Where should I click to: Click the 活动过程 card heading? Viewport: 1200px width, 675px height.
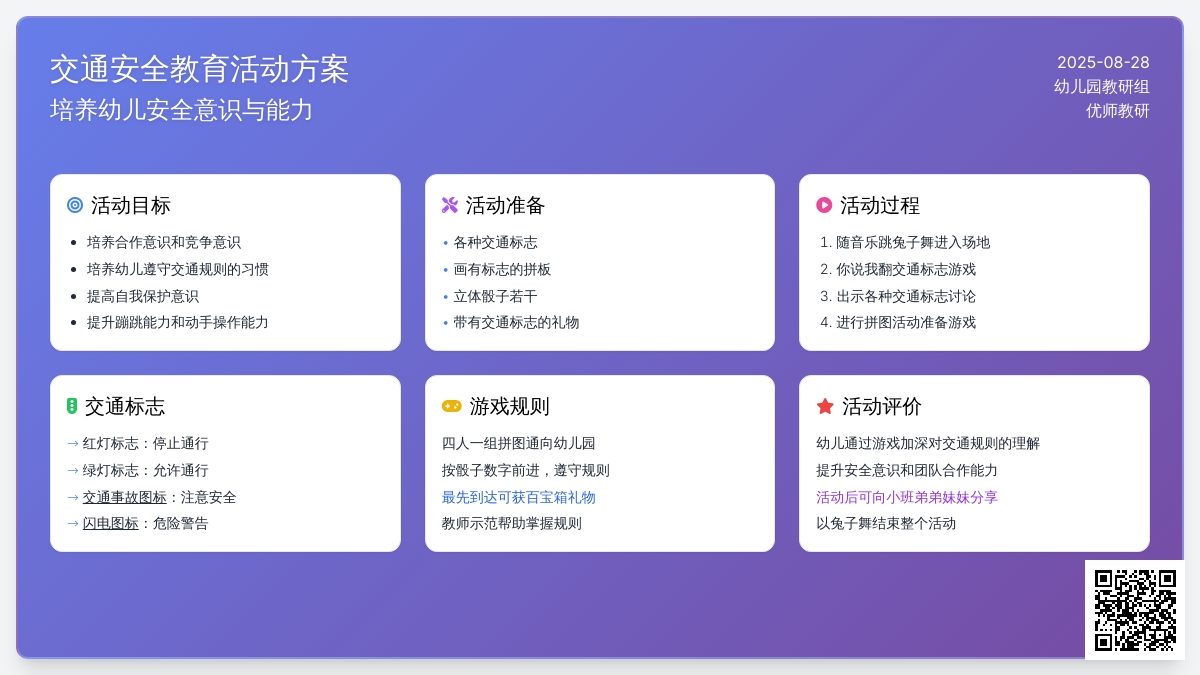[x=880, y=205]
